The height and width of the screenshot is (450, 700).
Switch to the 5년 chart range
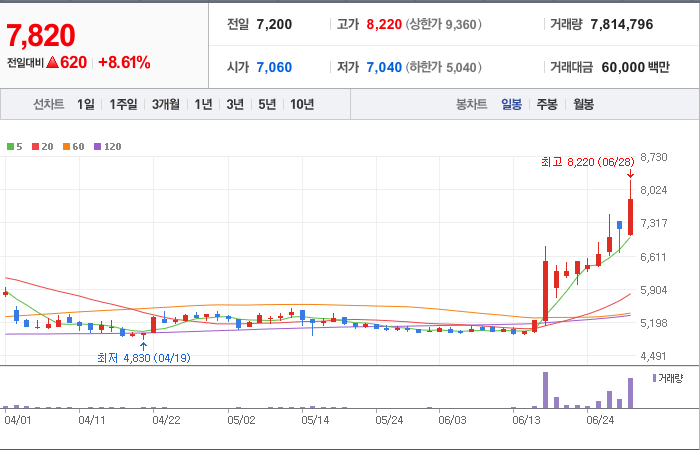click(x=267, y=104)
